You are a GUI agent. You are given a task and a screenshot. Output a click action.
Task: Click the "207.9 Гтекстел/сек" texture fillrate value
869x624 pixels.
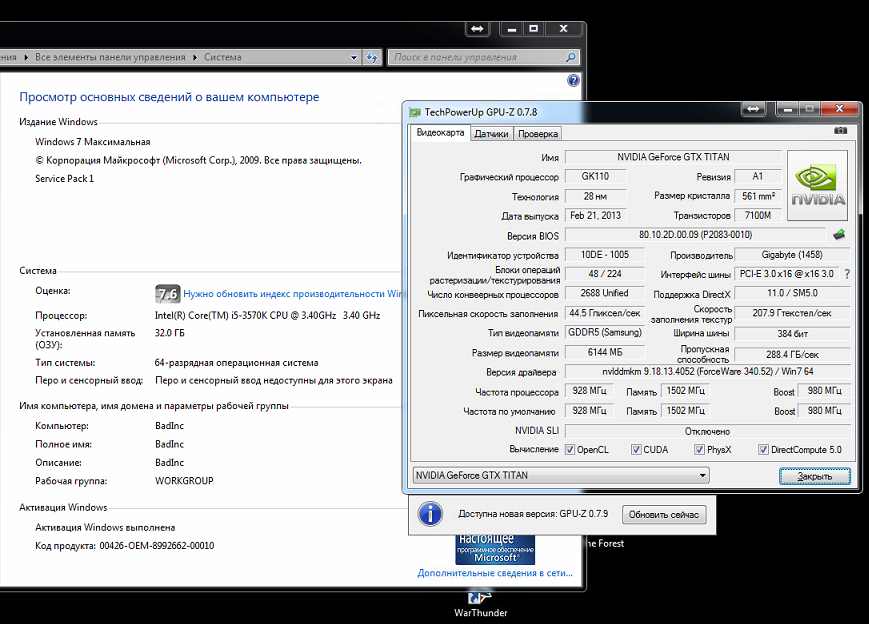[792, 313]
